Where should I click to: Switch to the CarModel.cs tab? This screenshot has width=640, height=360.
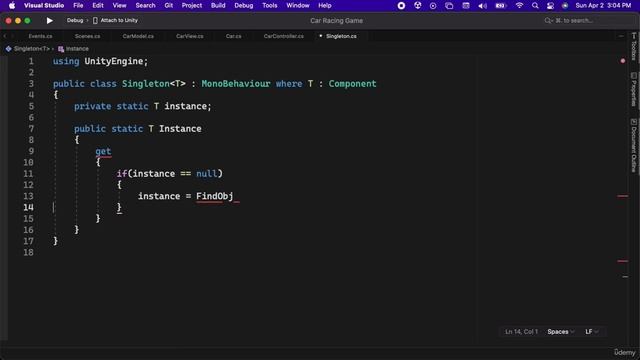(138, 36)
